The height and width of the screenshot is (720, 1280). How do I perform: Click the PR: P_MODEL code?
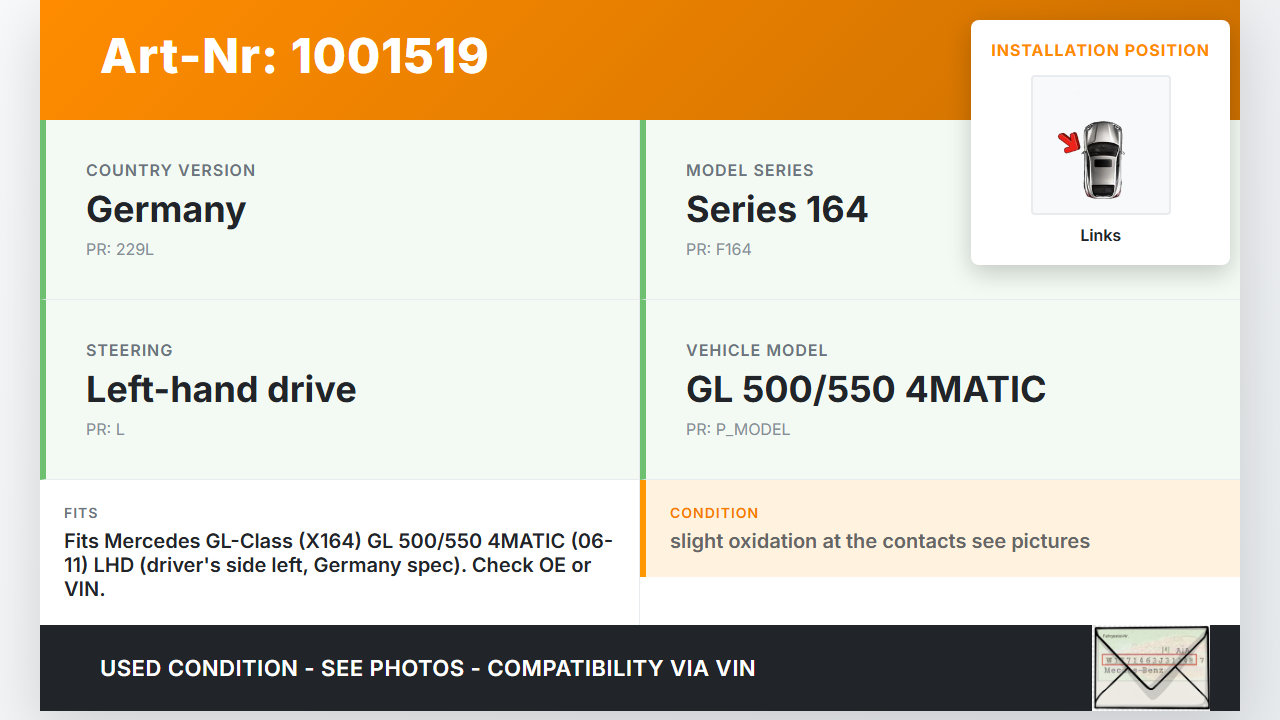coord(738,429)
